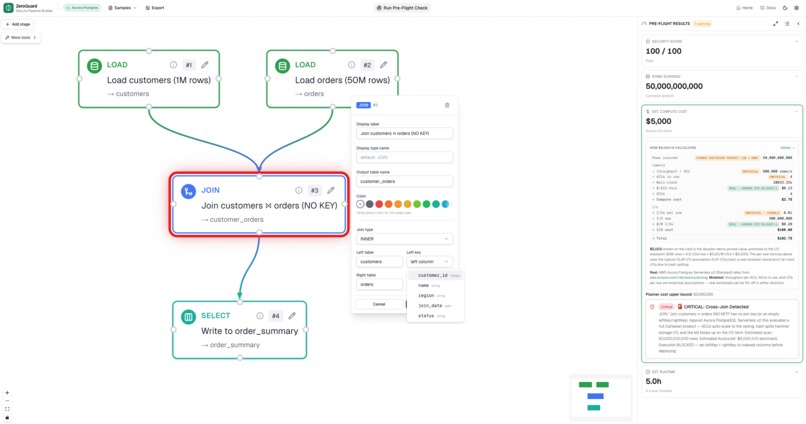806x424 pixels.
Task: Click the ZeroGuard shield logo
Action: click(8, 8)
